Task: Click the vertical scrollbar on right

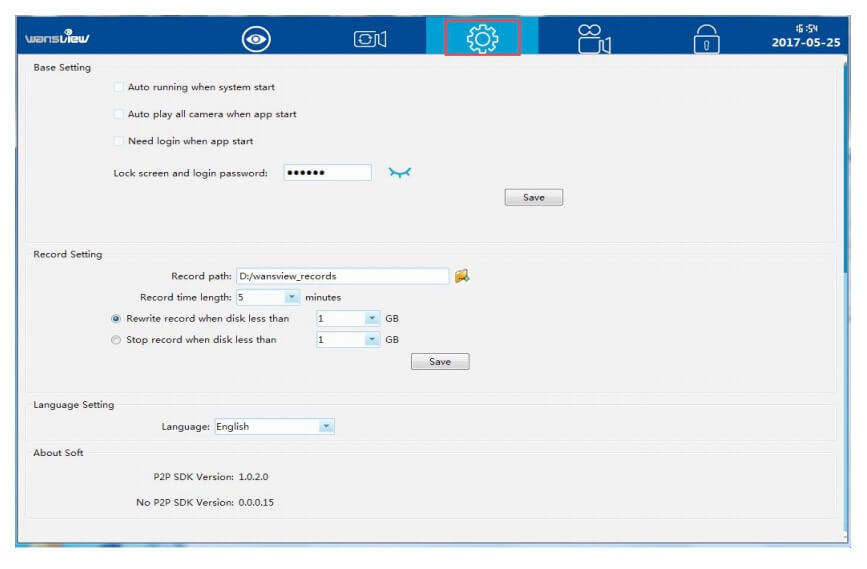Action: tap(846, 169)
